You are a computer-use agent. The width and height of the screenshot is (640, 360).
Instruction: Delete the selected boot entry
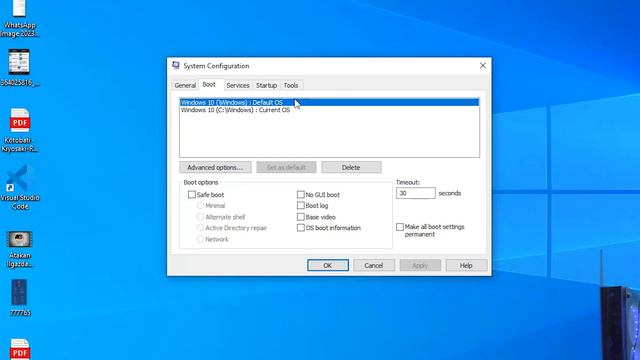point(351,167)
